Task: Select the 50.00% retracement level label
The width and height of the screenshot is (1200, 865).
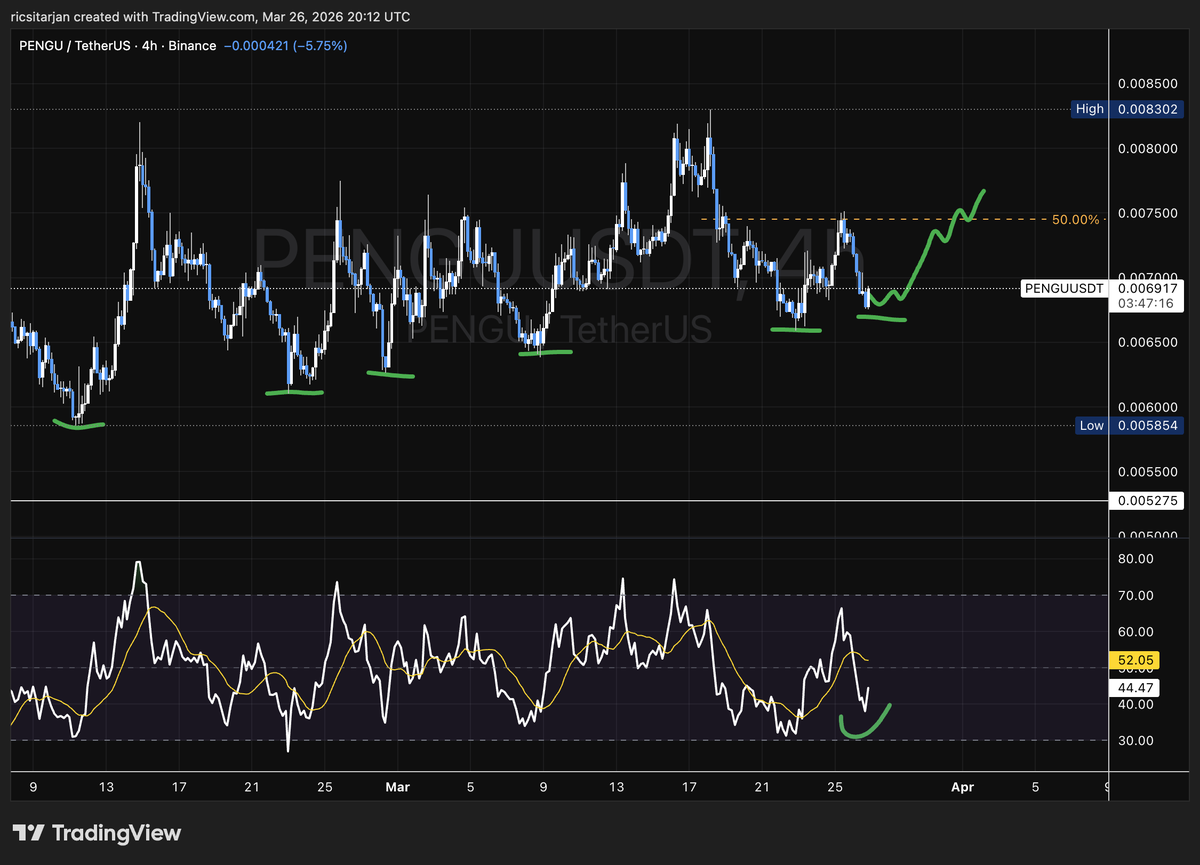Action: [1076, 219]
